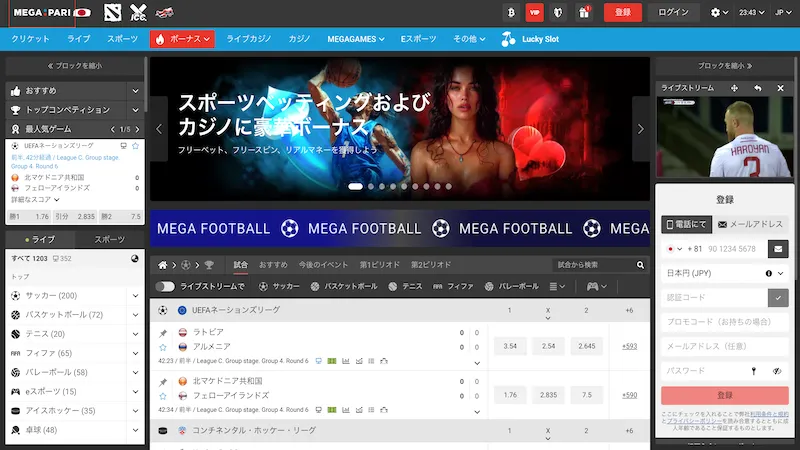
Task: Filter by サッカー in sport filter bar
Action: pos(279,287)
